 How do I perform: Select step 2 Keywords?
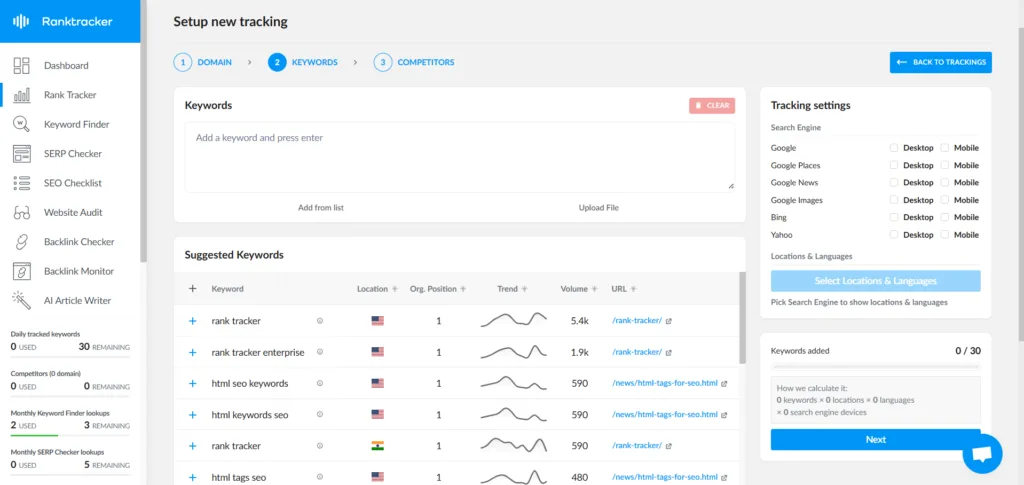coord(302,63)
